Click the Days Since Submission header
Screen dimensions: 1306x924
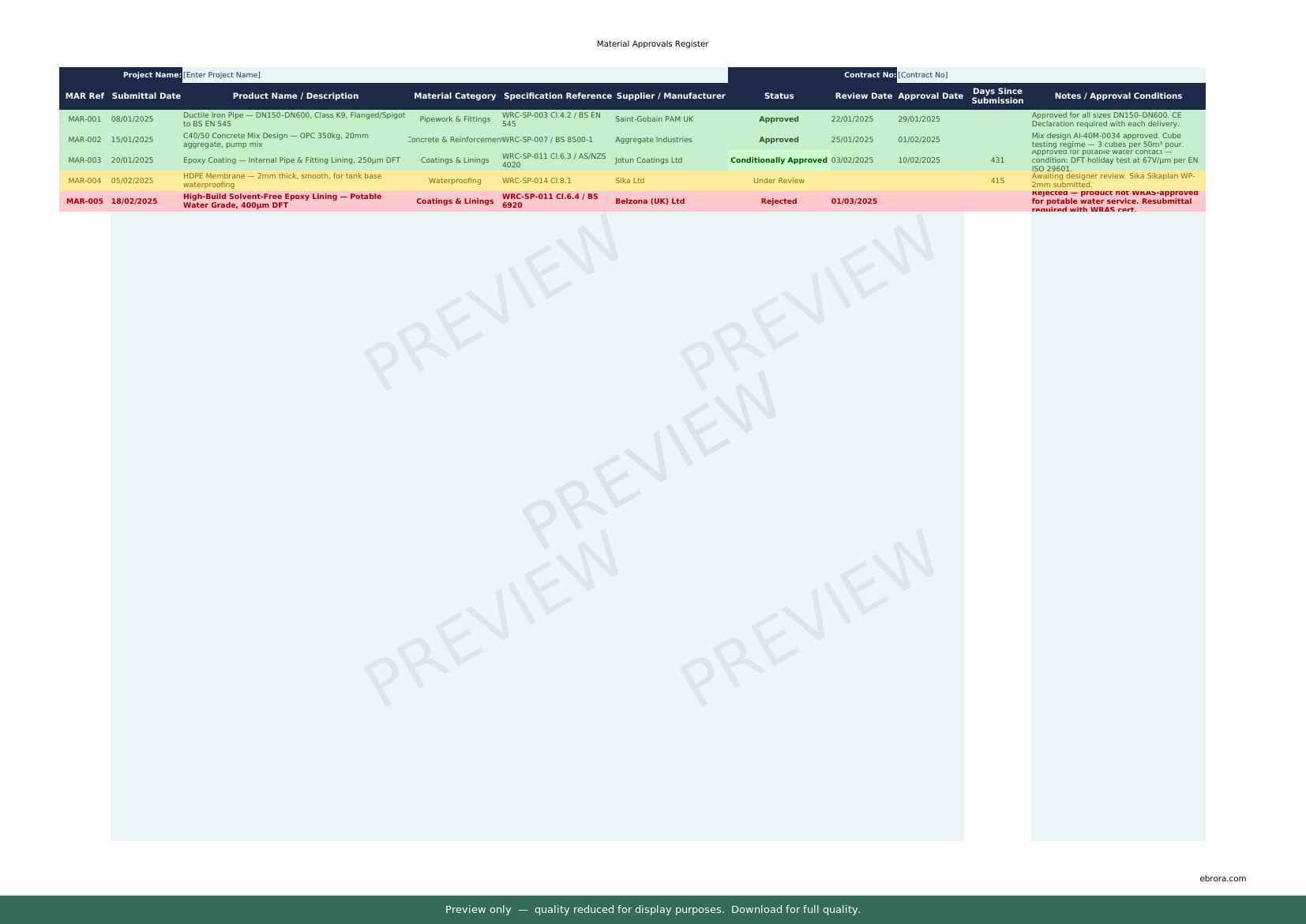coord(997,96)
